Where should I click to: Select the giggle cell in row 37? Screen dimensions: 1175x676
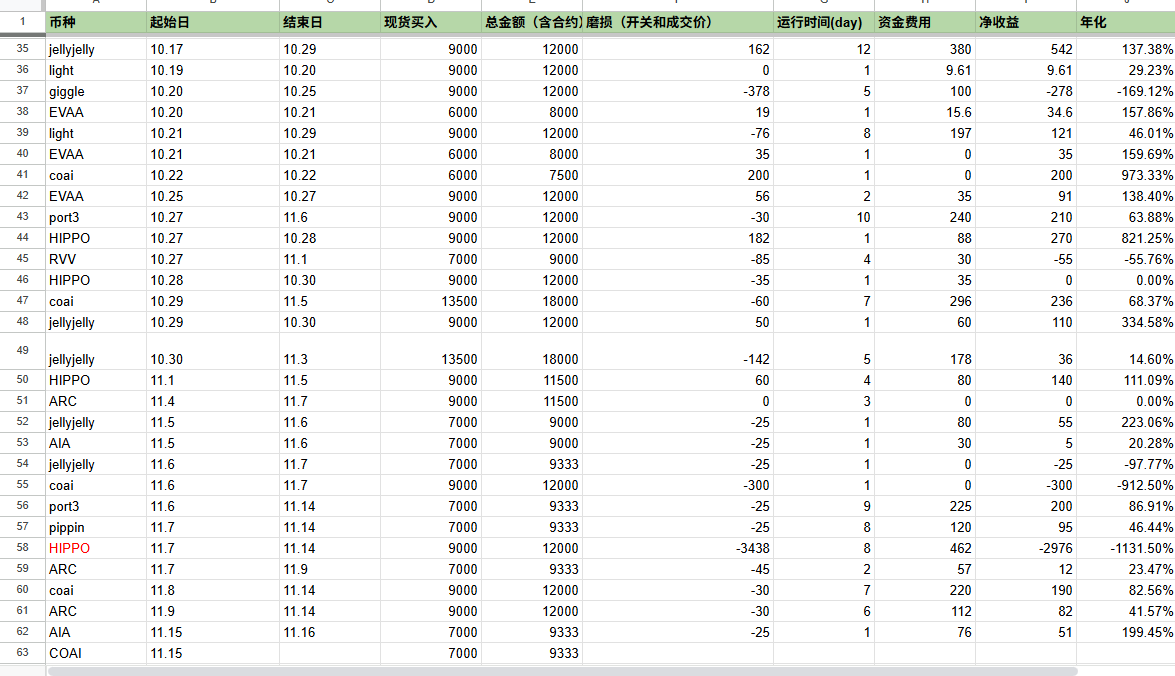(96, 91)
